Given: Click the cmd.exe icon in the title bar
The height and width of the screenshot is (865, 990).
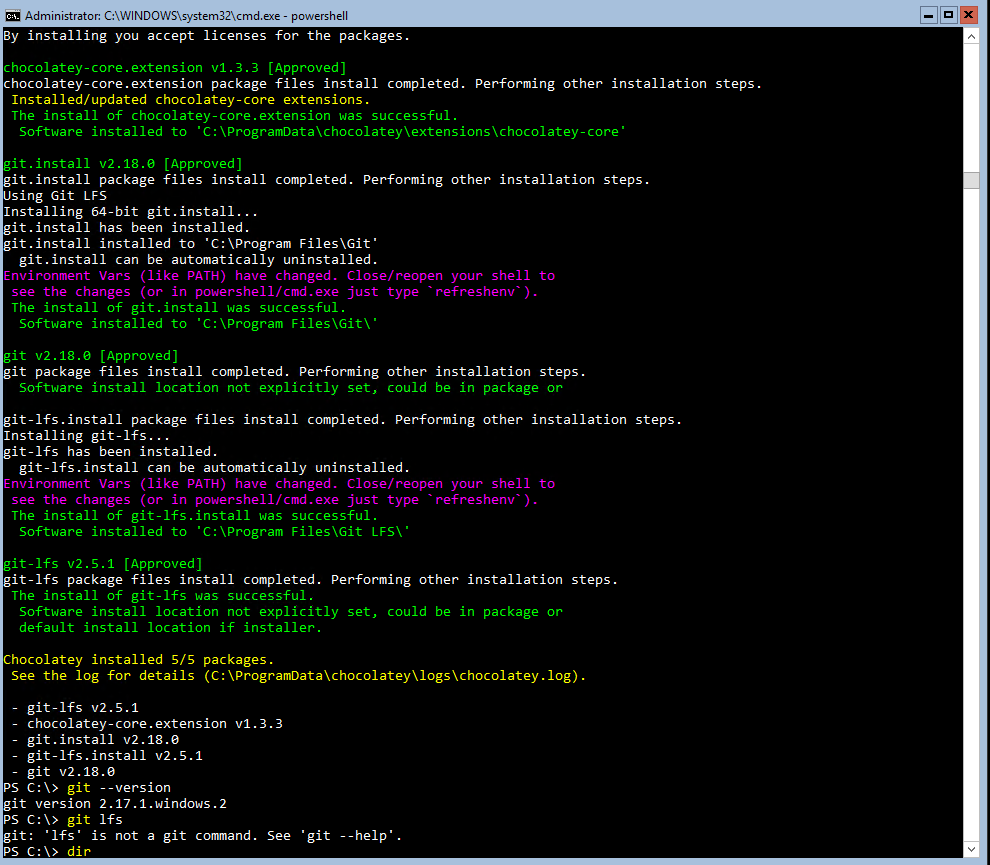Looking at the screenshot, I should [11, 14].
